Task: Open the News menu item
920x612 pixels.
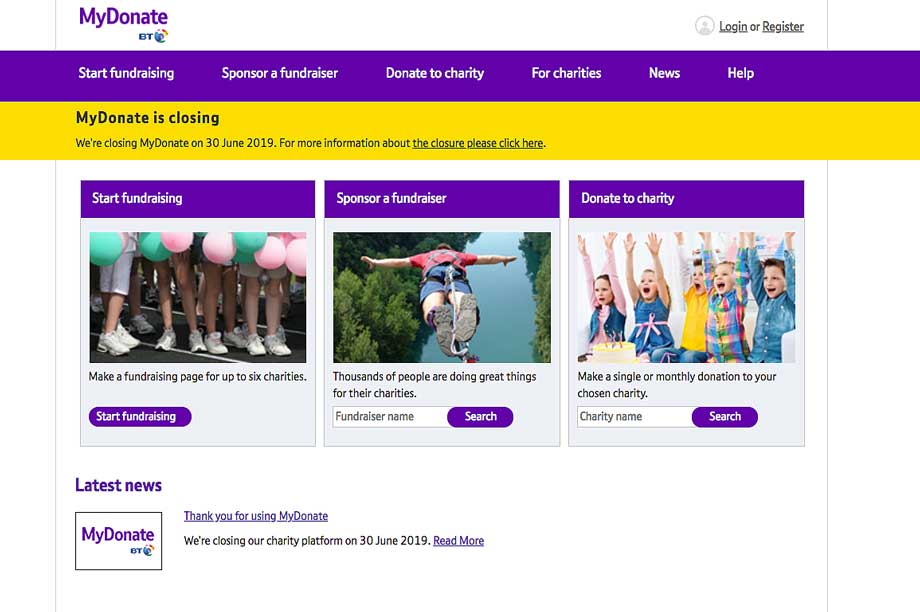Action: pos(664,73)
